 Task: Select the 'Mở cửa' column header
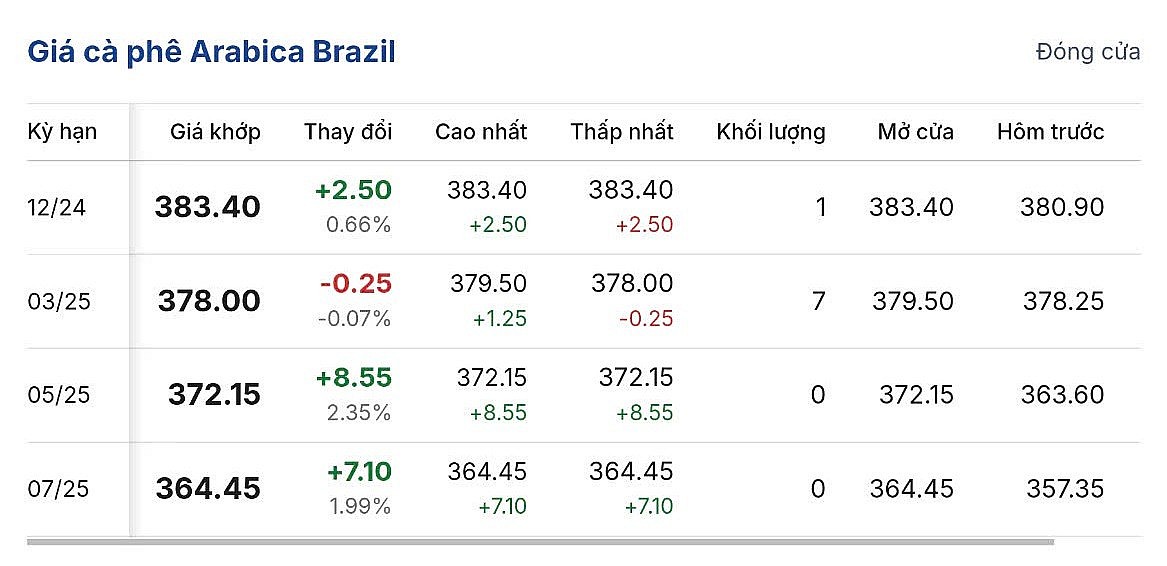[916, 132]
